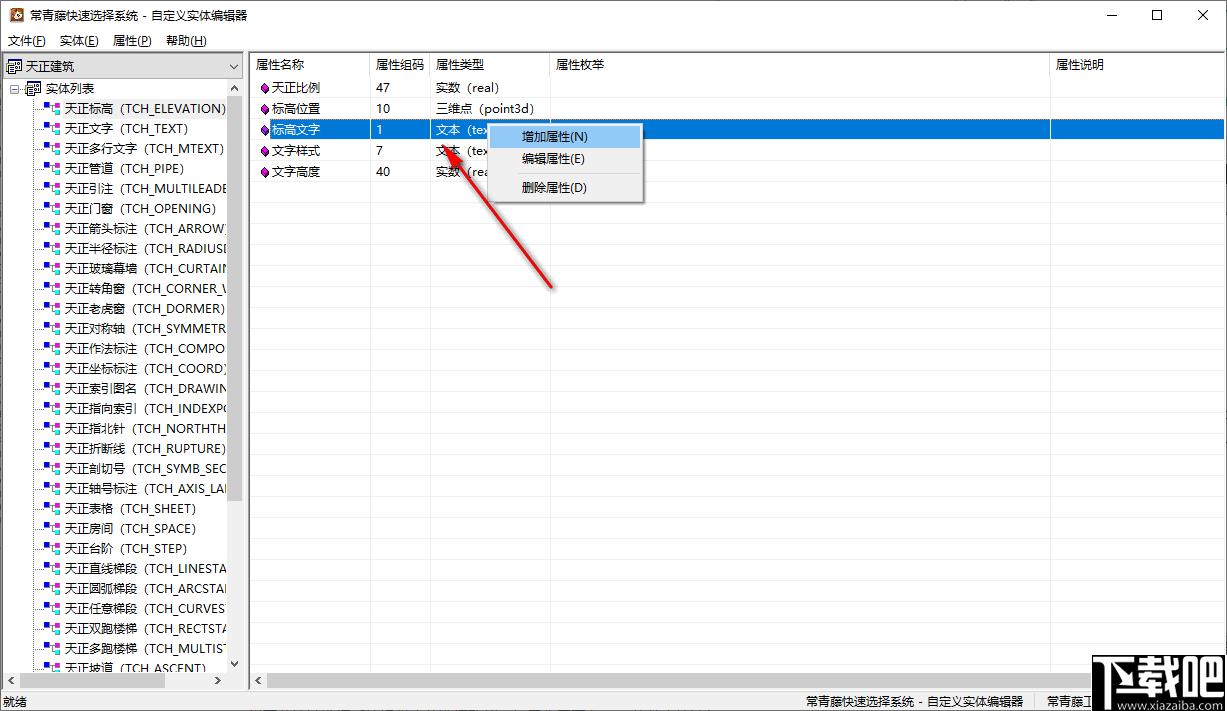Open the 帮助(H) menu
Image resolution: width=1227 pixels, height=711 pixels.
[x=186, y=41]
